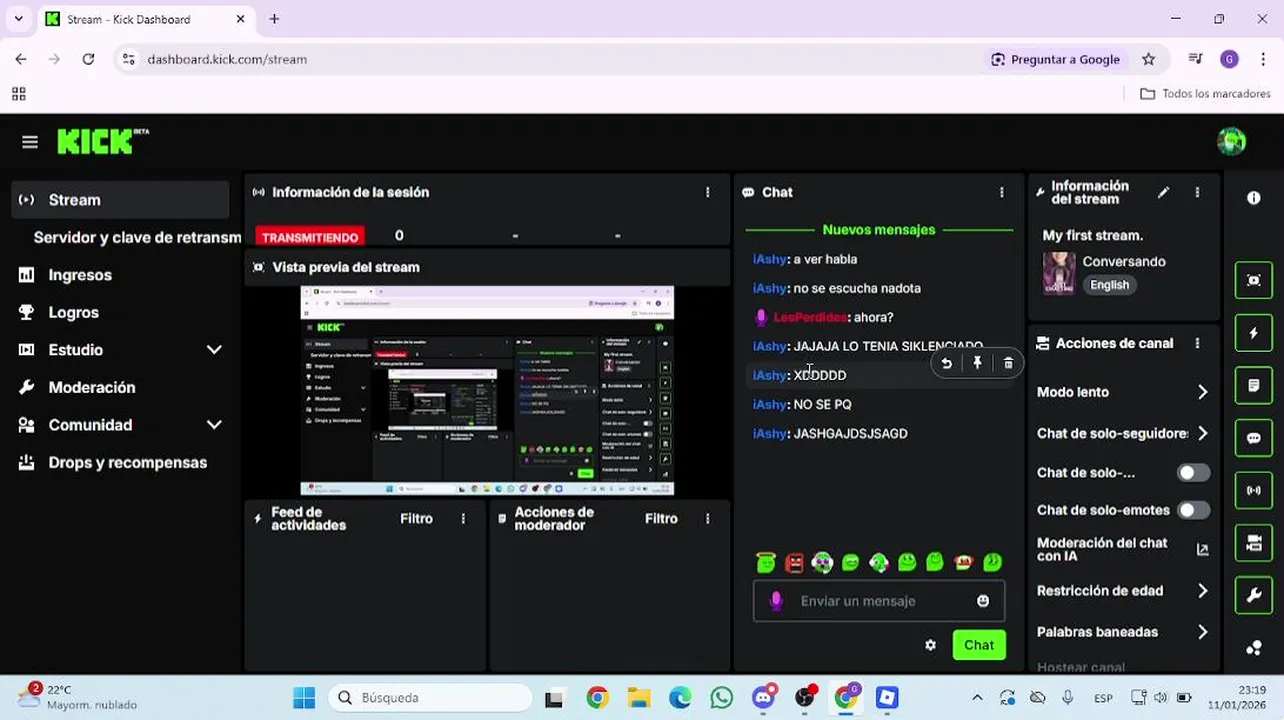
Task: Open Acciones de moderador three-dot menu
Action: click(707, 518)
